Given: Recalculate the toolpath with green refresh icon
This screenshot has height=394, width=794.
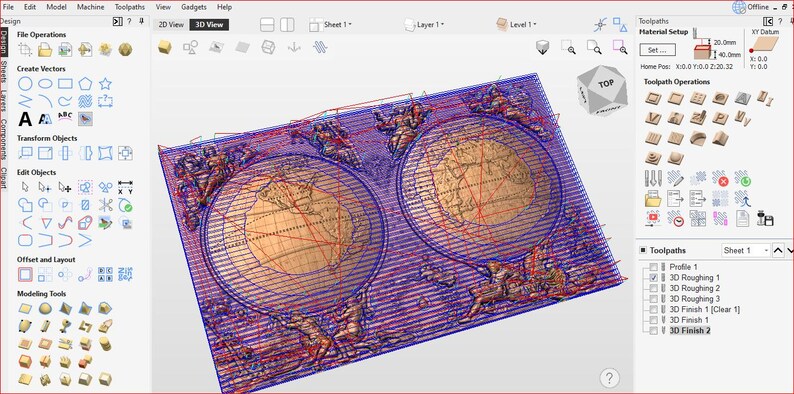Looking at the screenshot, I should tap(742, 178).
